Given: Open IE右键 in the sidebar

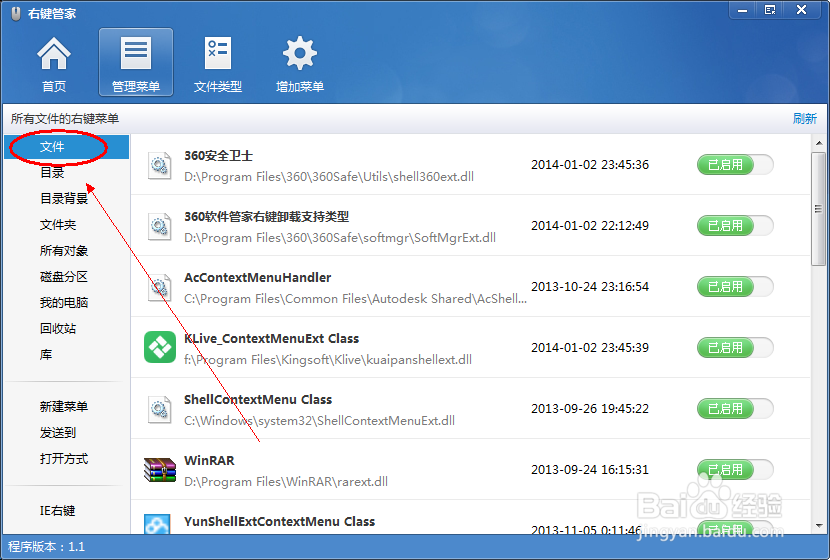Looking at the screenshot, I should tap(58, 510).
